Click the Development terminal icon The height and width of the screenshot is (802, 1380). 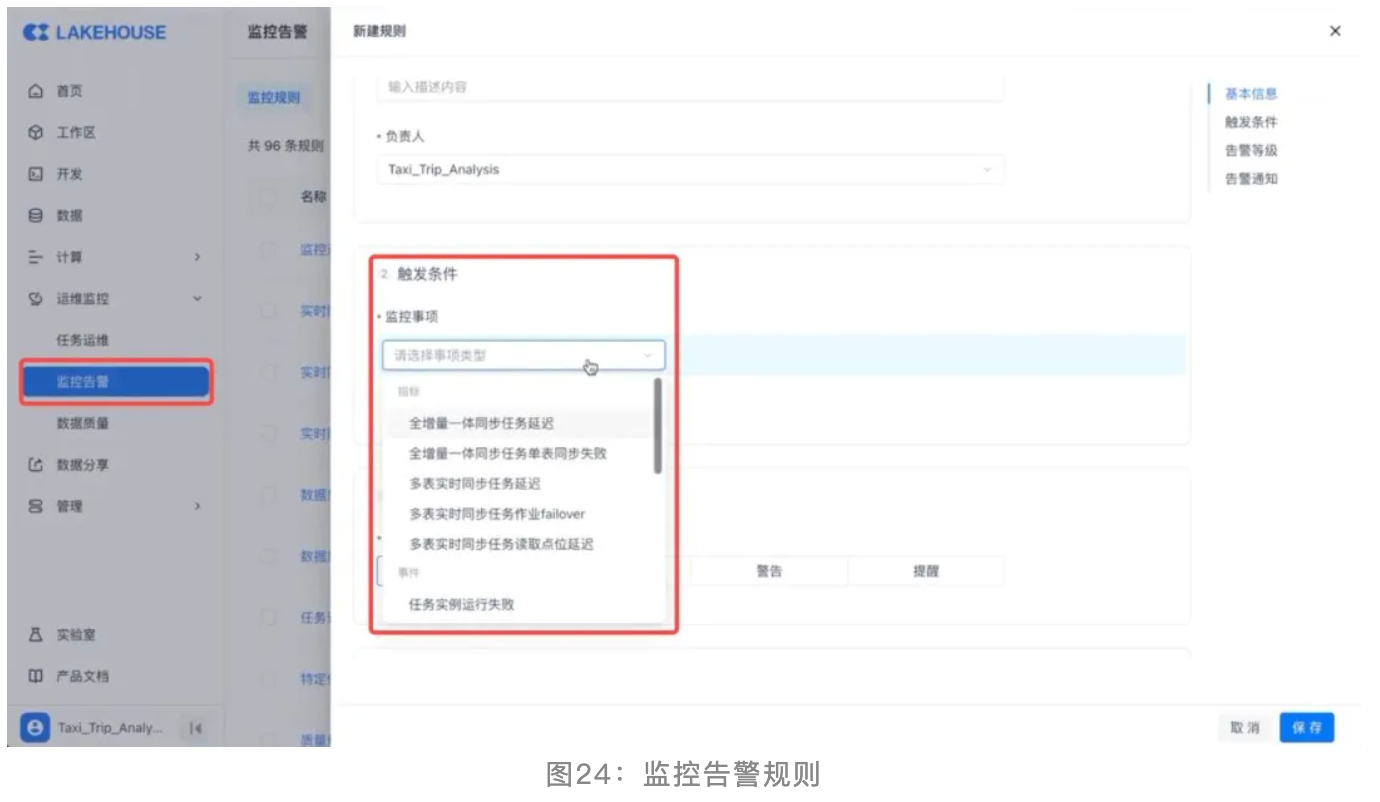(36, 174)
